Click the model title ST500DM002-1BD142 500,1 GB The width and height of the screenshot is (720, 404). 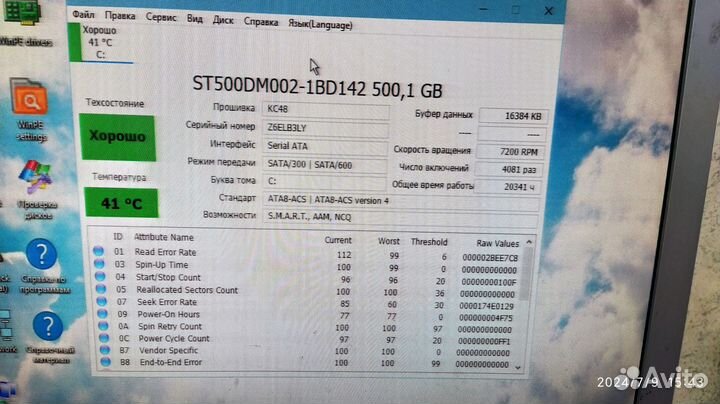317,87
